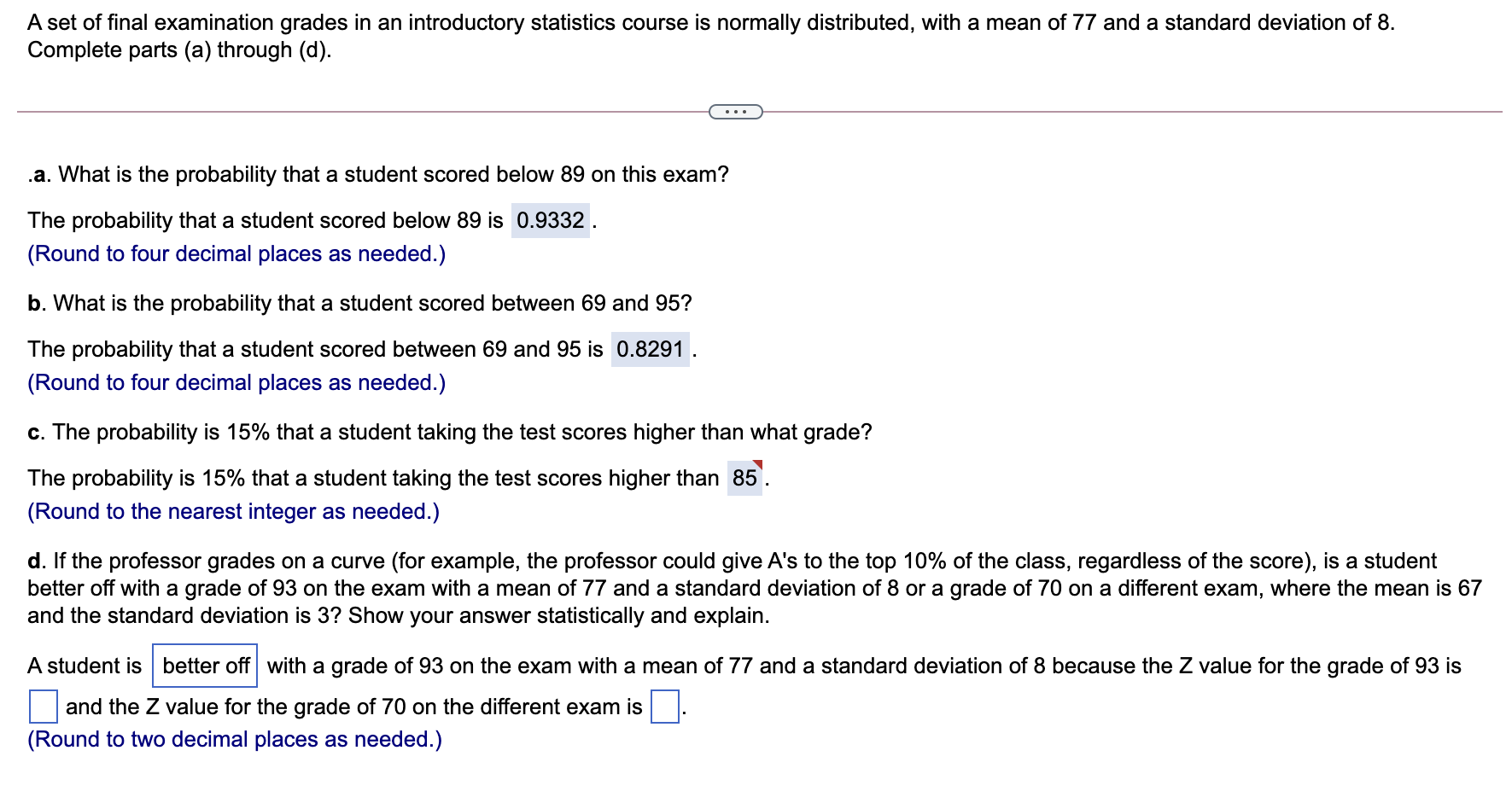Click 'Round to the nearest integer' hint

[x=232, y=511]
